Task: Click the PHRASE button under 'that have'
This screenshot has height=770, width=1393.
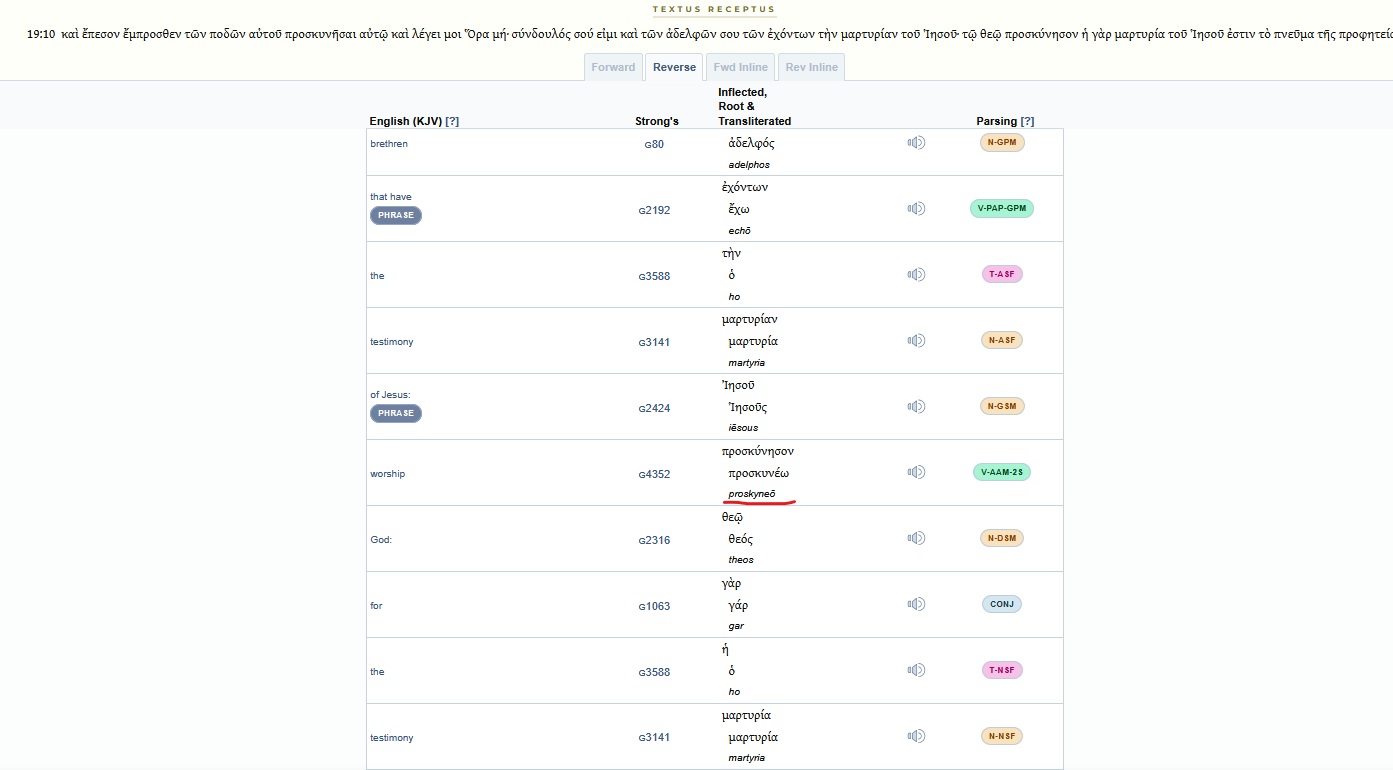Action: click(396, 215)
